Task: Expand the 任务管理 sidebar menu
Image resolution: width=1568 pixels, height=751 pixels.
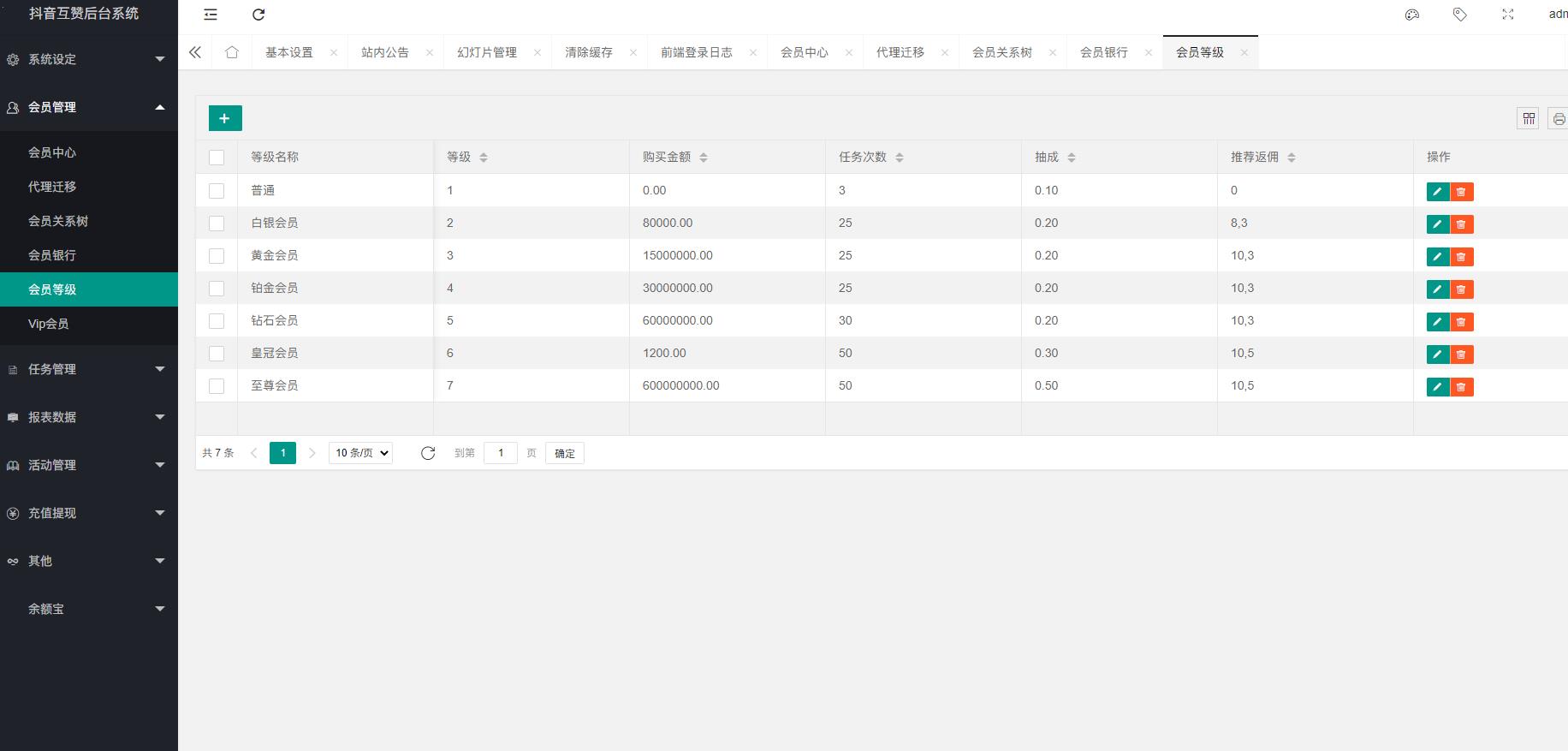Action: 89,369
